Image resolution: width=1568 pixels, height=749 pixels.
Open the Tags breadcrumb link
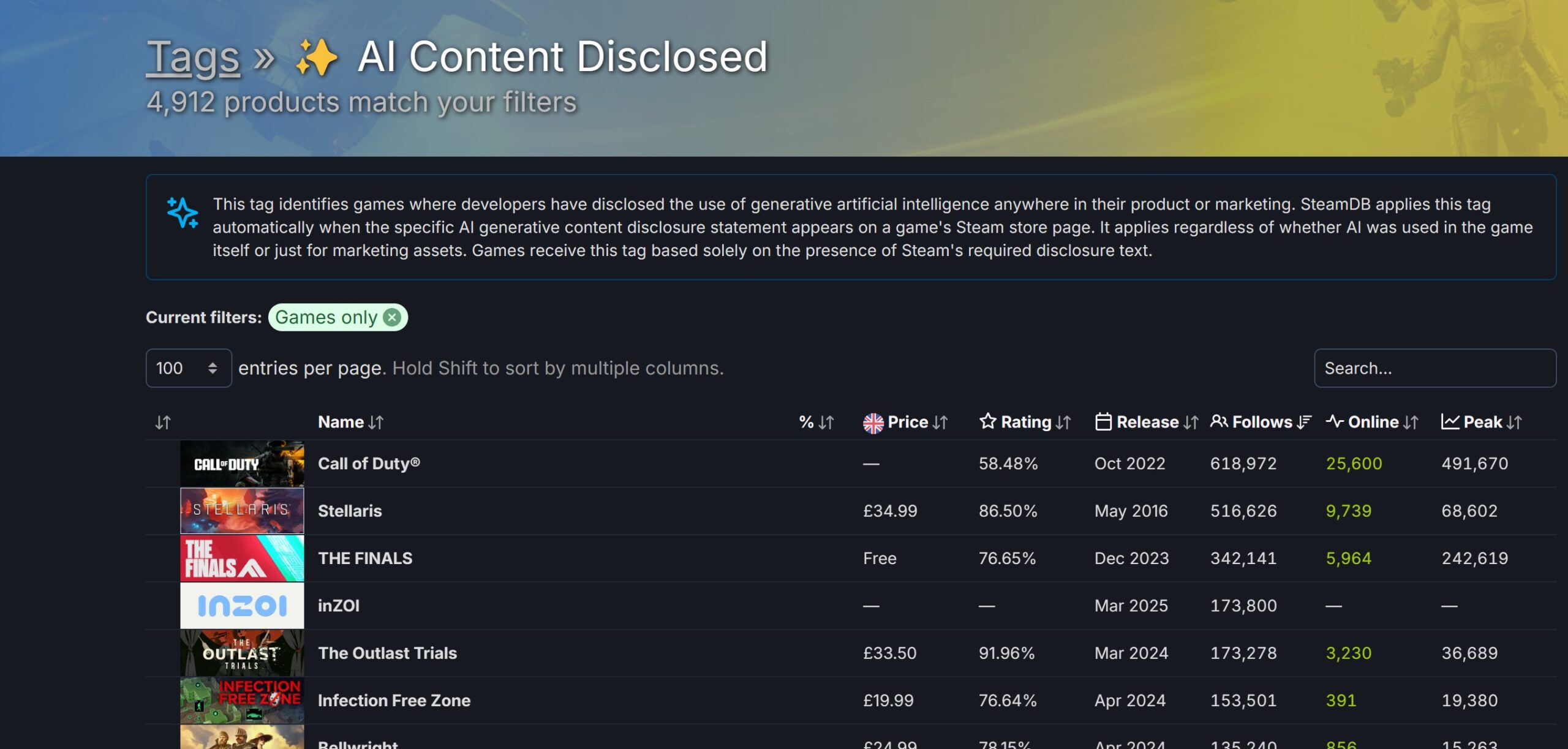coord(193,57)
